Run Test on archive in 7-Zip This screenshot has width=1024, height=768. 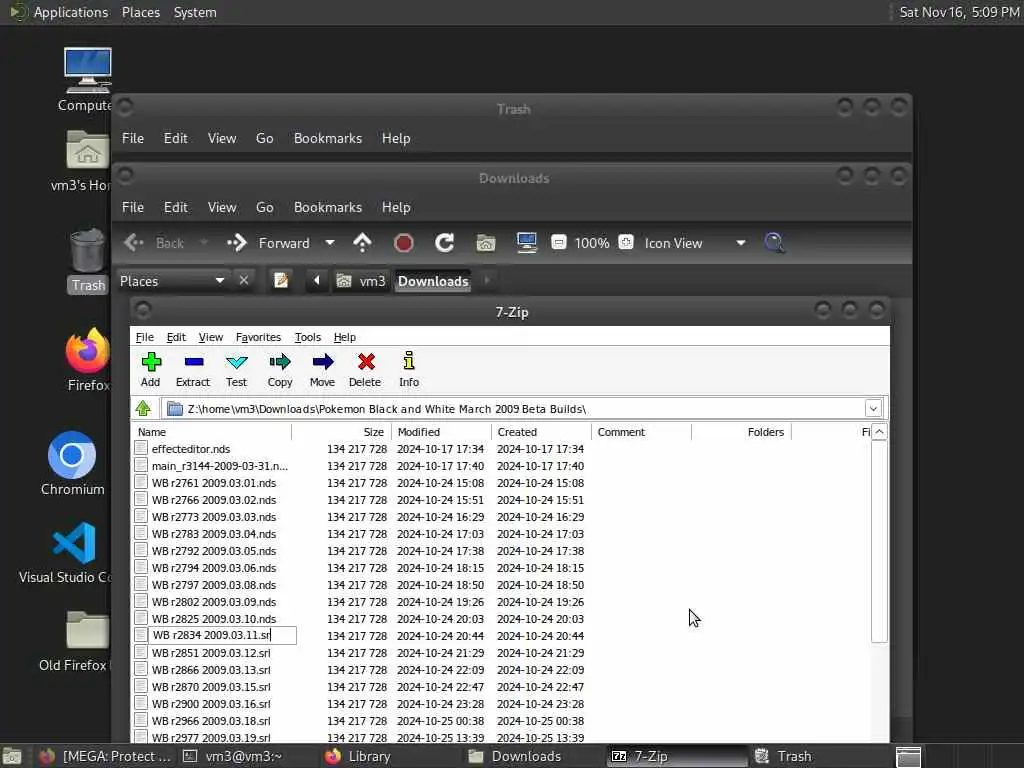click(x=236, y=370)
